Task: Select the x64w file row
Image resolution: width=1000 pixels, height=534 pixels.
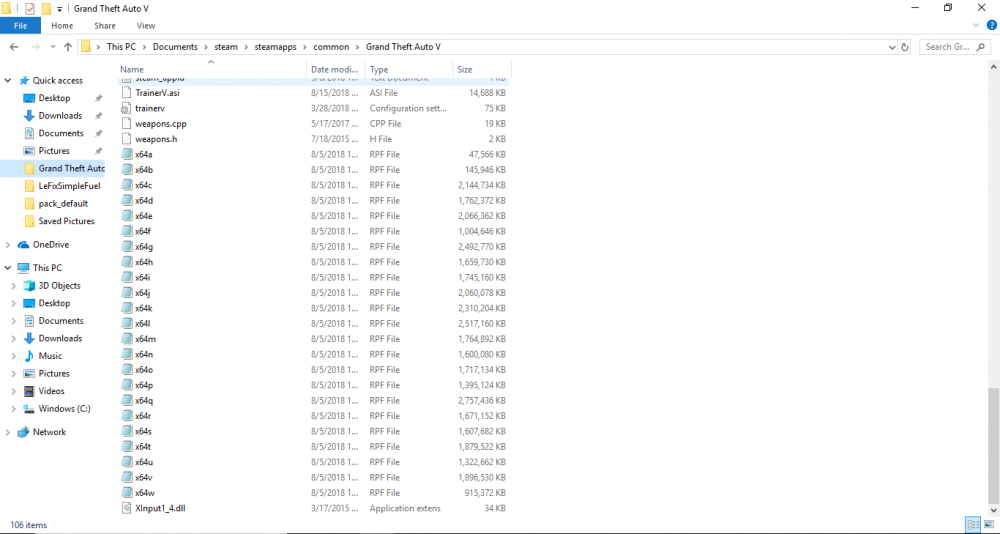Action: tap(314, 493)
